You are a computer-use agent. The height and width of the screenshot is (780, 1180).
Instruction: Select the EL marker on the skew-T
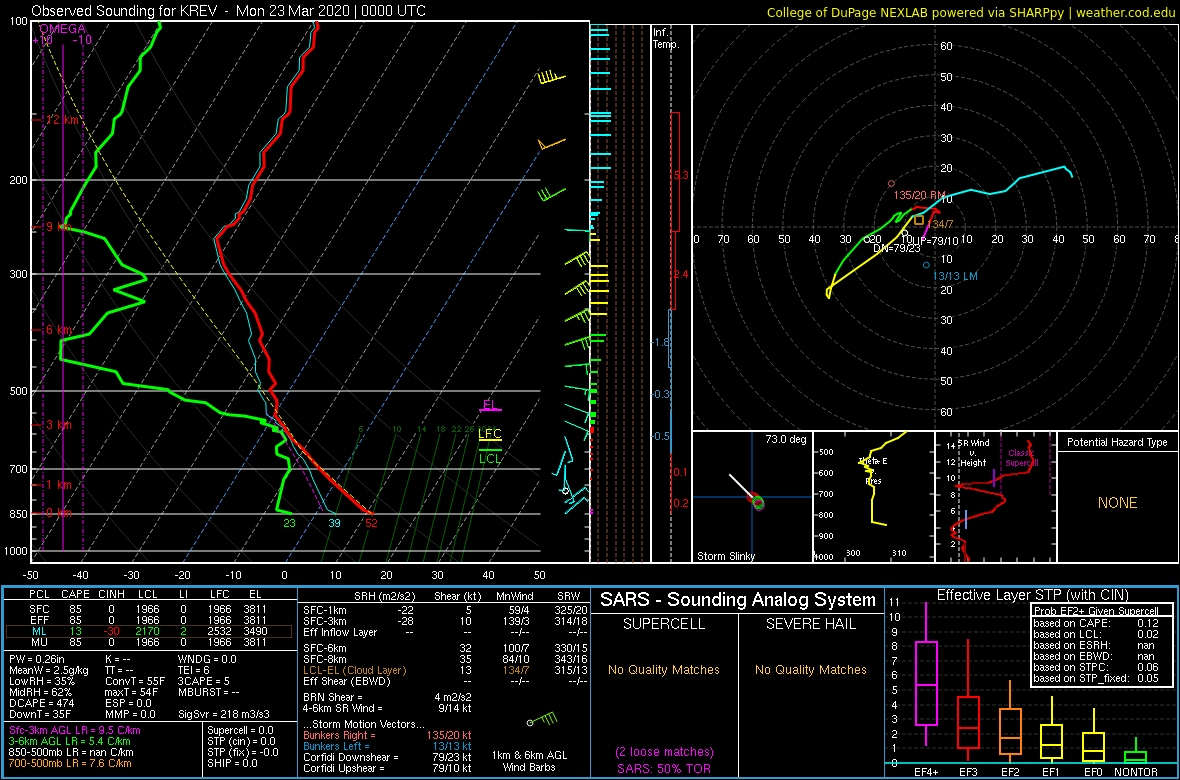click(490, 405)
